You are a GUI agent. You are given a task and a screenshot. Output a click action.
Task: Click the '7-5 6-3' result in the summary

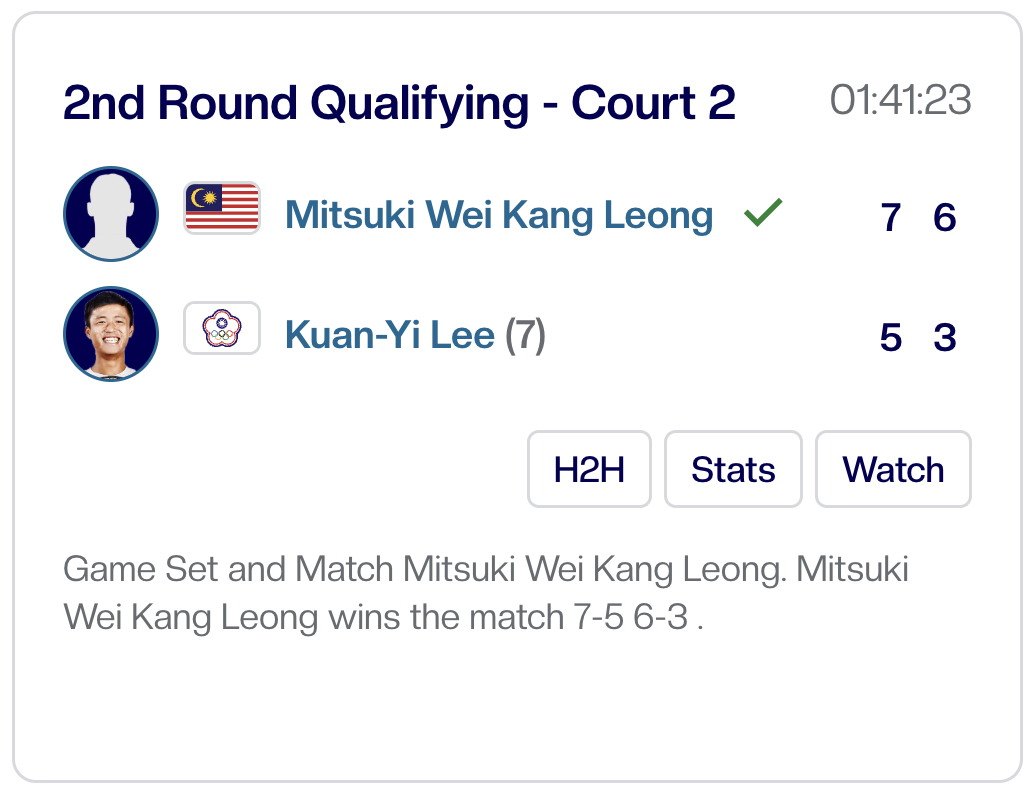click(x=630, y=618)
